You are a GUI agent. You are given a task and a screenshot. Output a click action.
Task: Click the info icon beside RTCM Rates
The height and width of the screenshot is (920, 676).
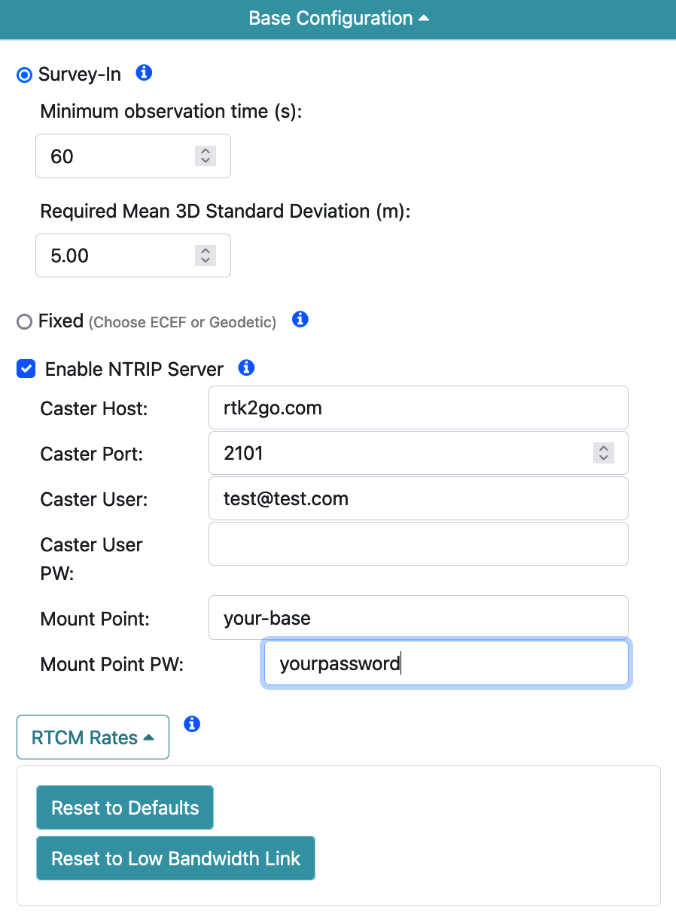click(192, 723)
